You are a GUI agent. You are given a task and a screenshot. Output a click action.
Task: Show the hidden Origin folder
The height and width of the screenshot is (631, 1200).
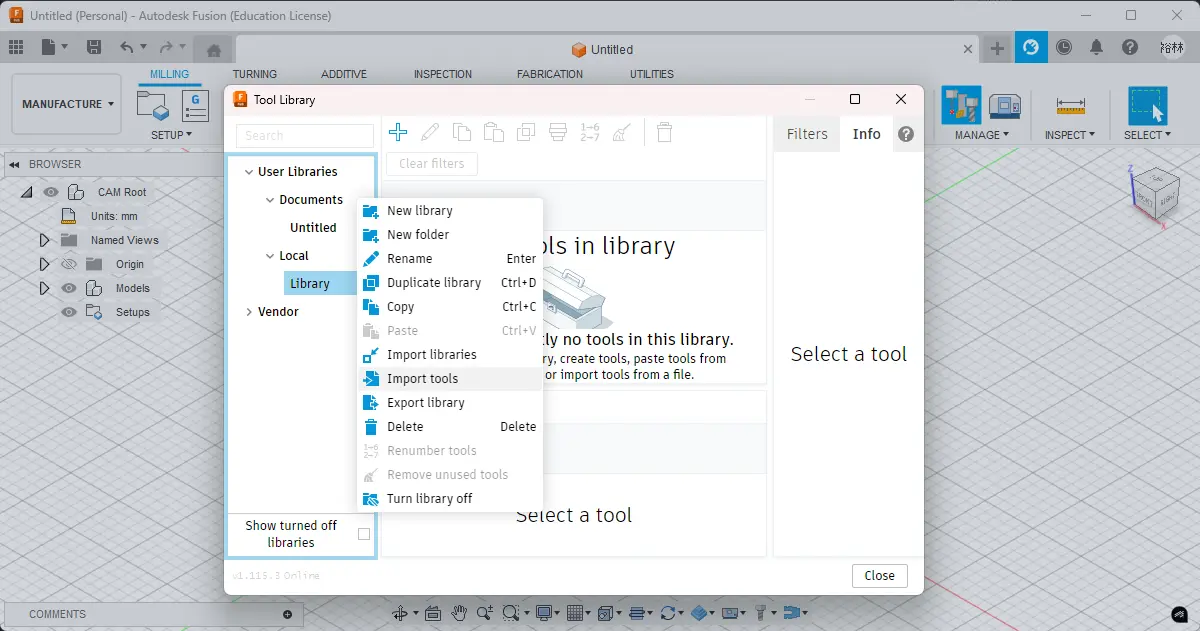(69, 264)
